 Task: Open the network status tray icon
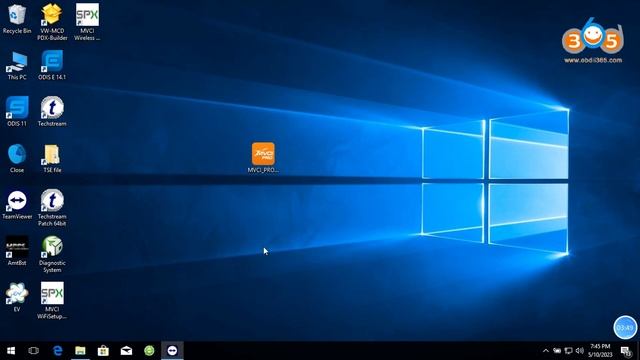569,351
